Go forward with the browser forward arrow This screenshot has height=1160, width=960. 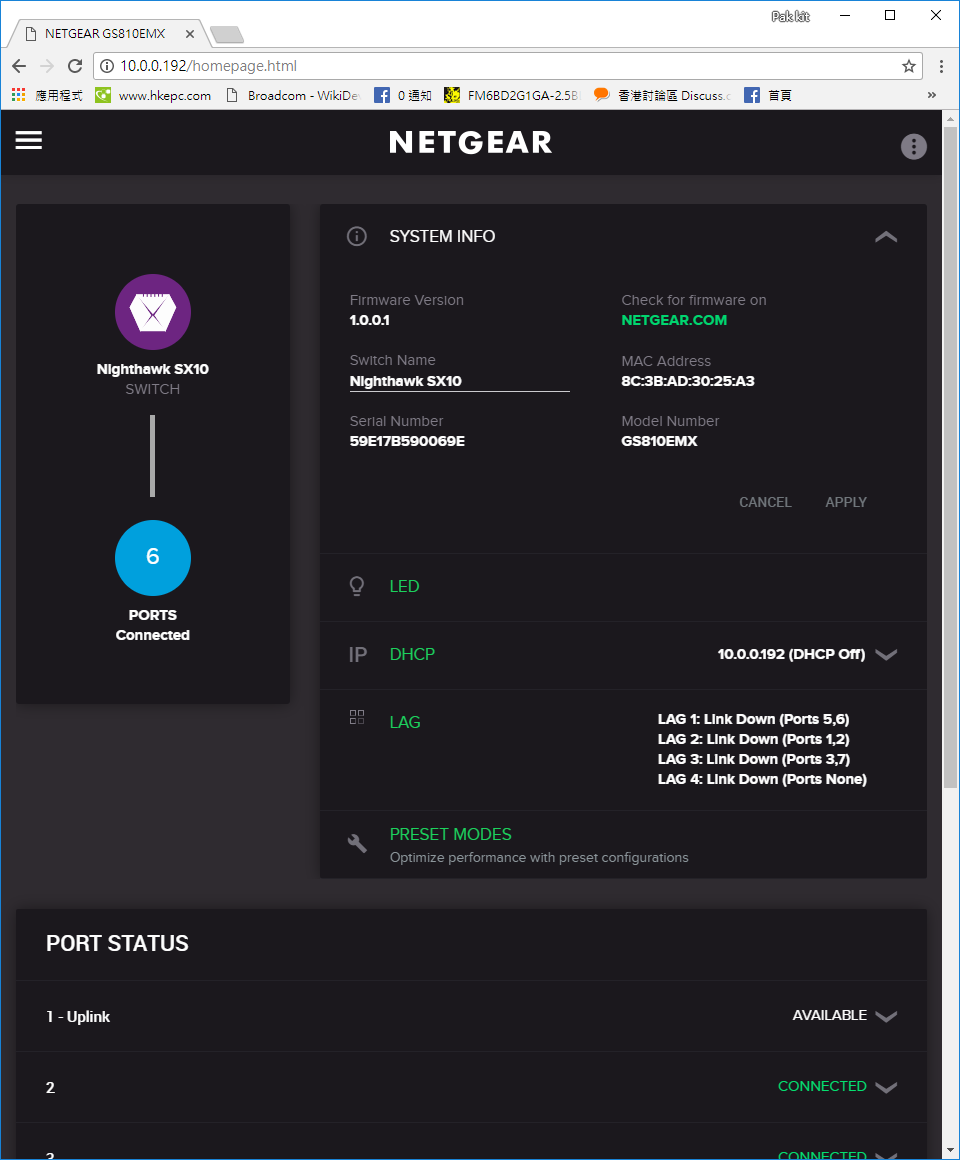[47, 66]
